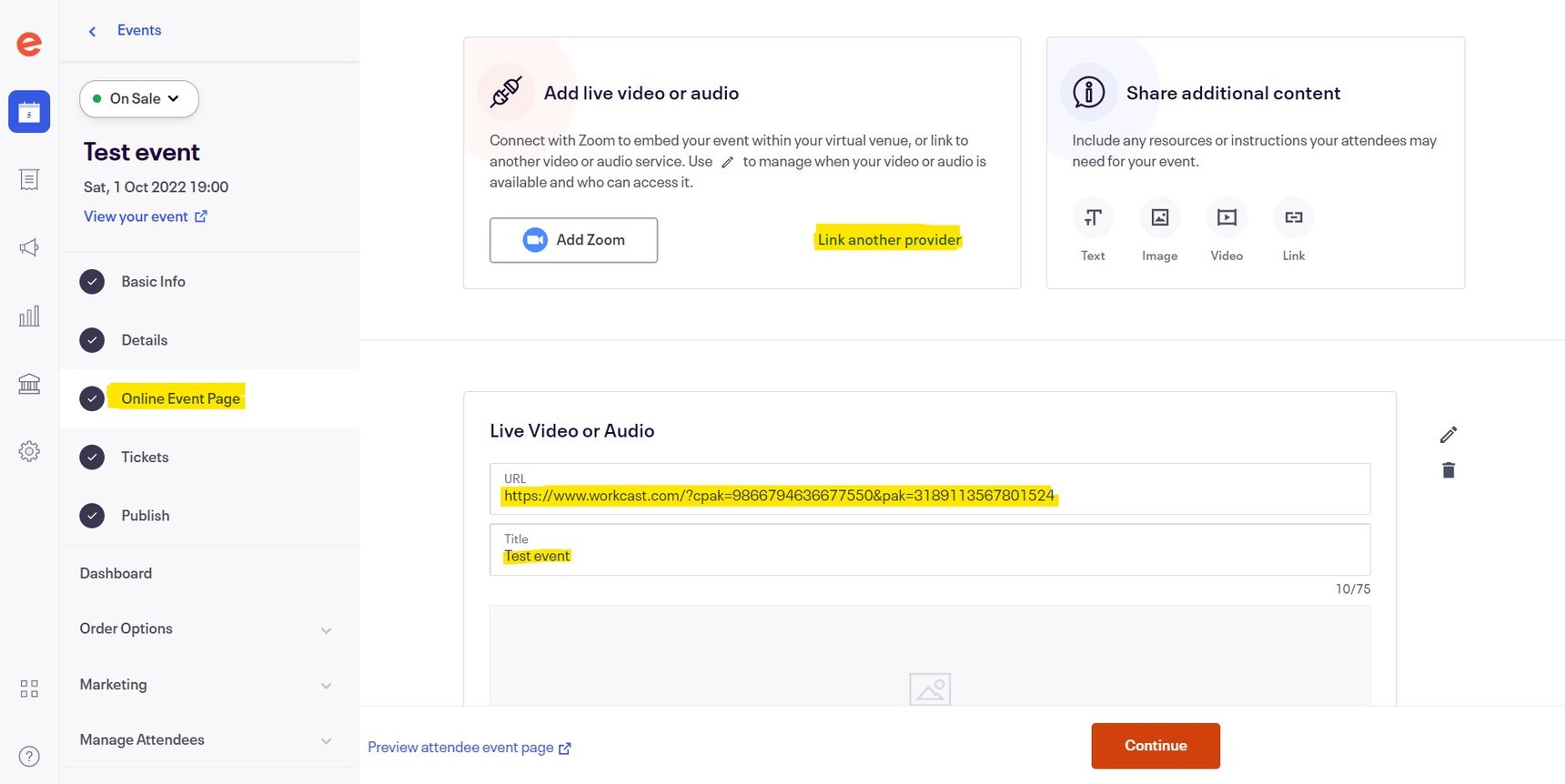This screenshot has height=784, width=1565.
Task: Add Text content under Share additional content
Action: (x=1092, y=217)
